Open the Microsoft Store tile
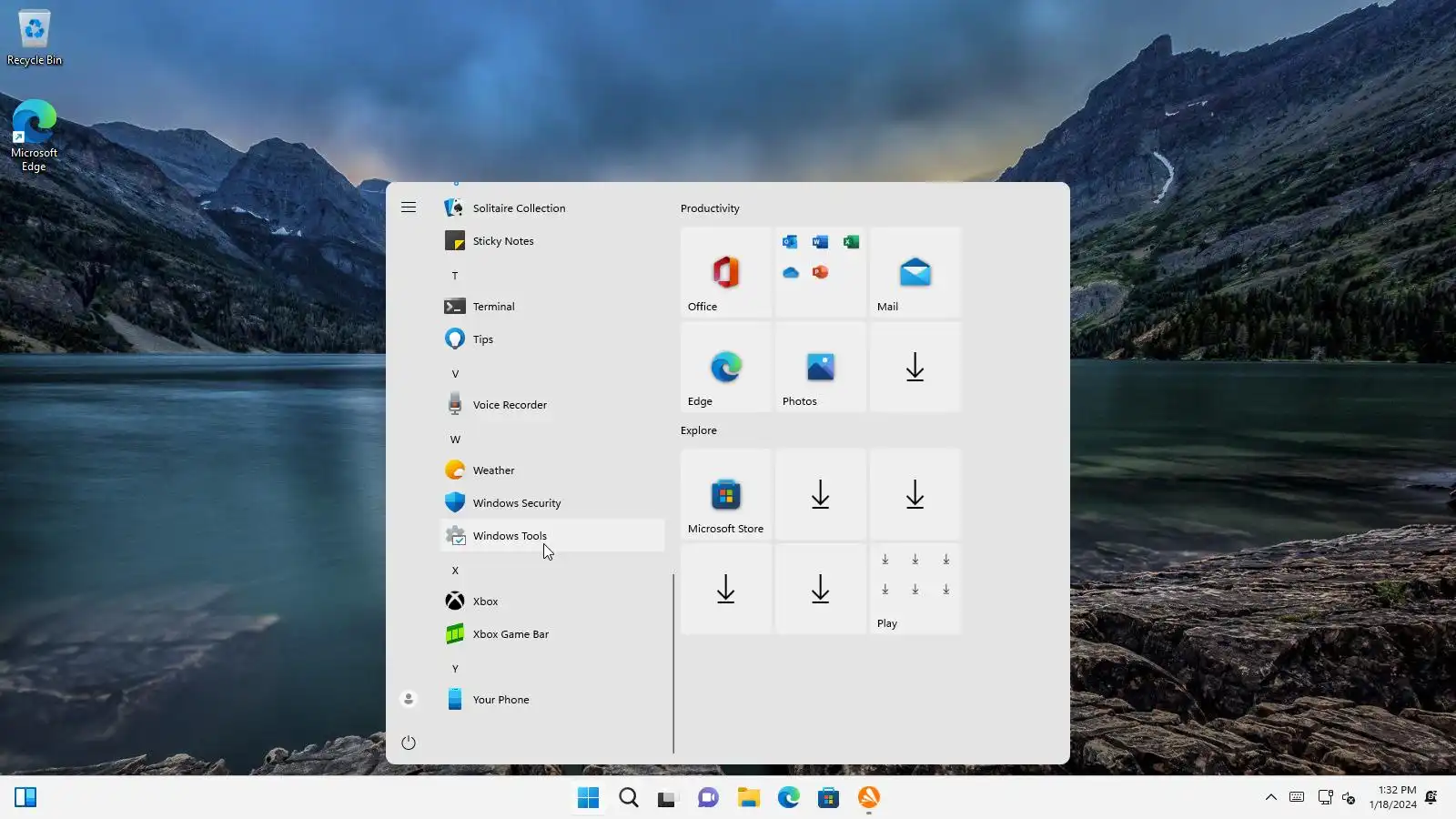This screenshot has height=819, width=1456. click(726, 494)
